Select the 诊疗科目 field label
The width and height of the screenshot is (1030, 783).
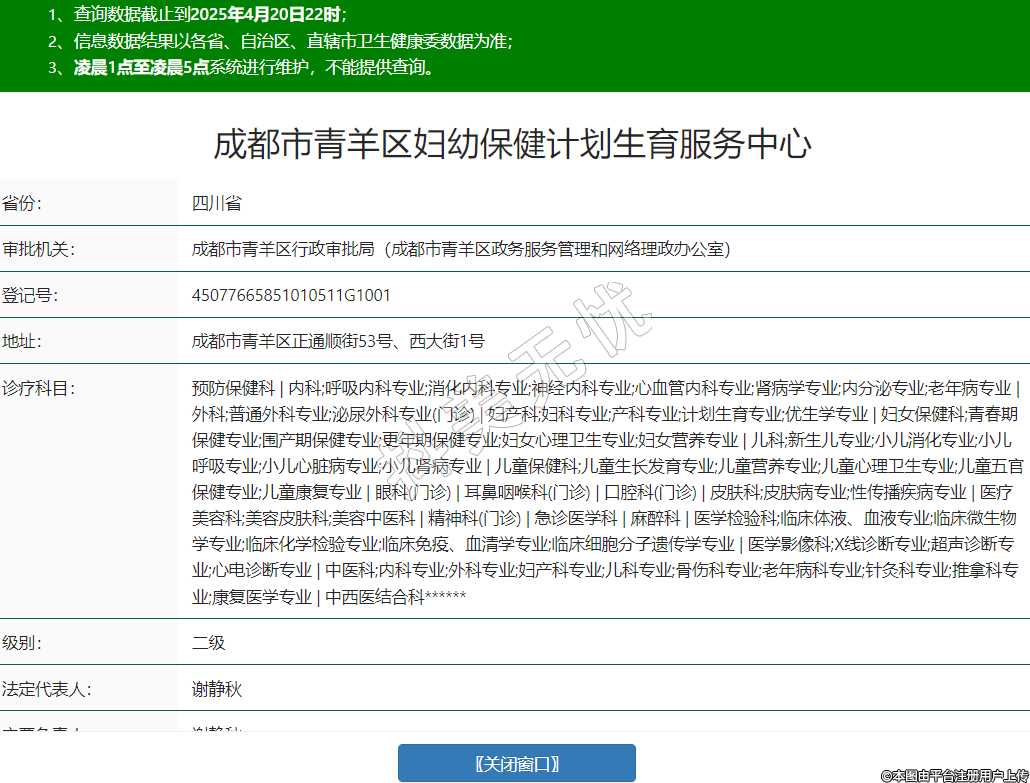(x=39, y=387)
